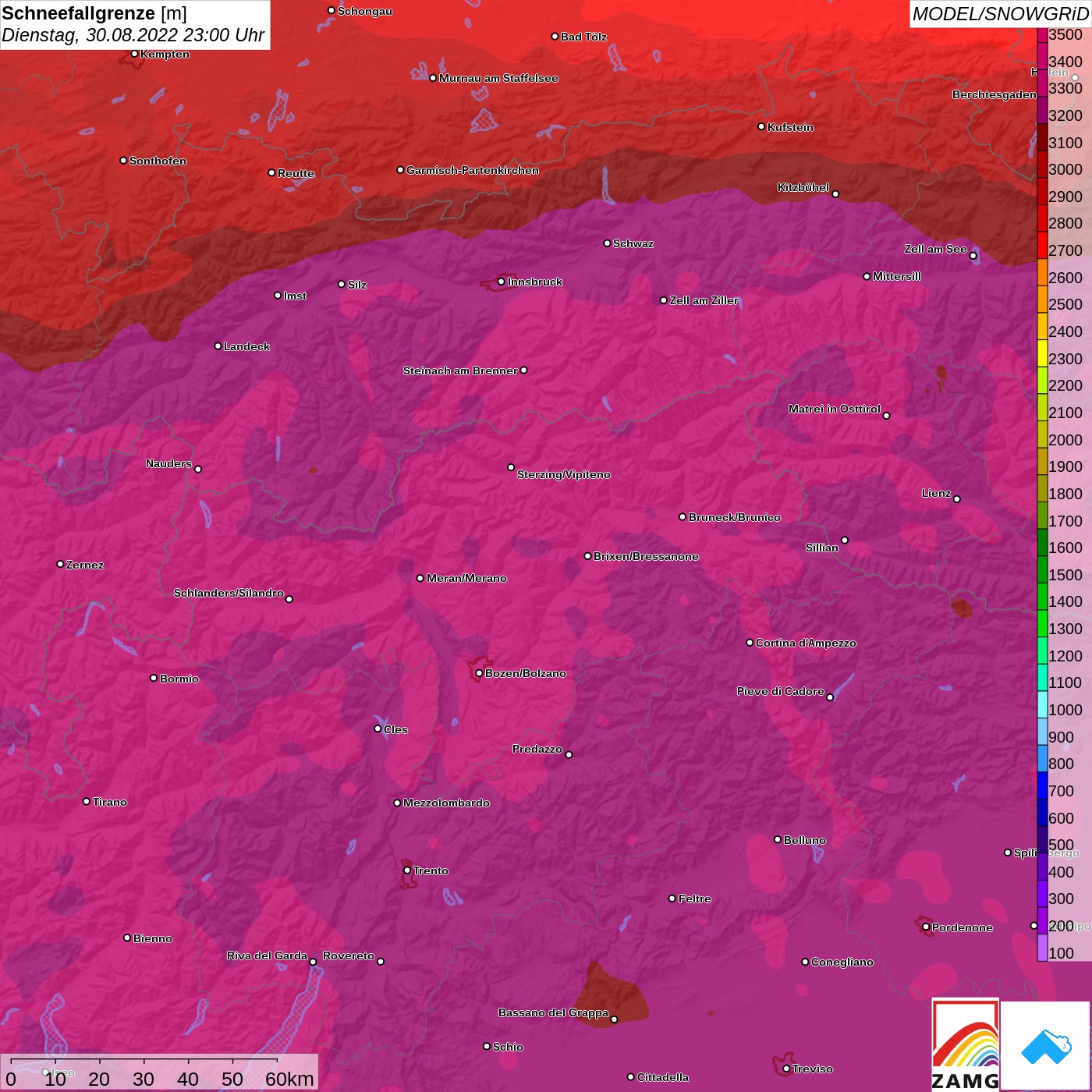
Task: Click the ZAMG rainbow logo
Action: 965,1045
